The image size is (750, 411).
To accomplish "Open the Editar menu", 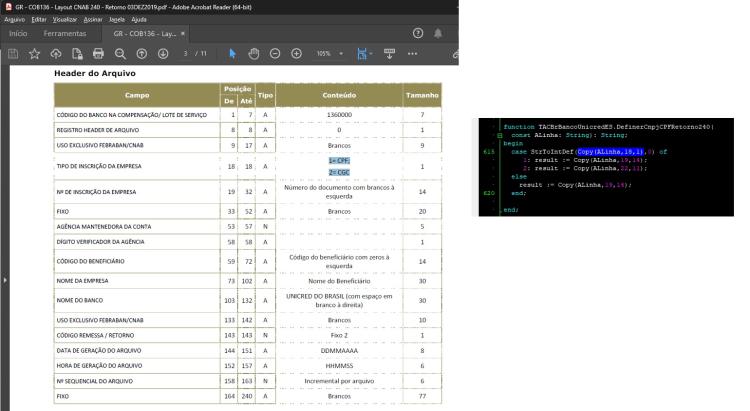I will (39, 20).
